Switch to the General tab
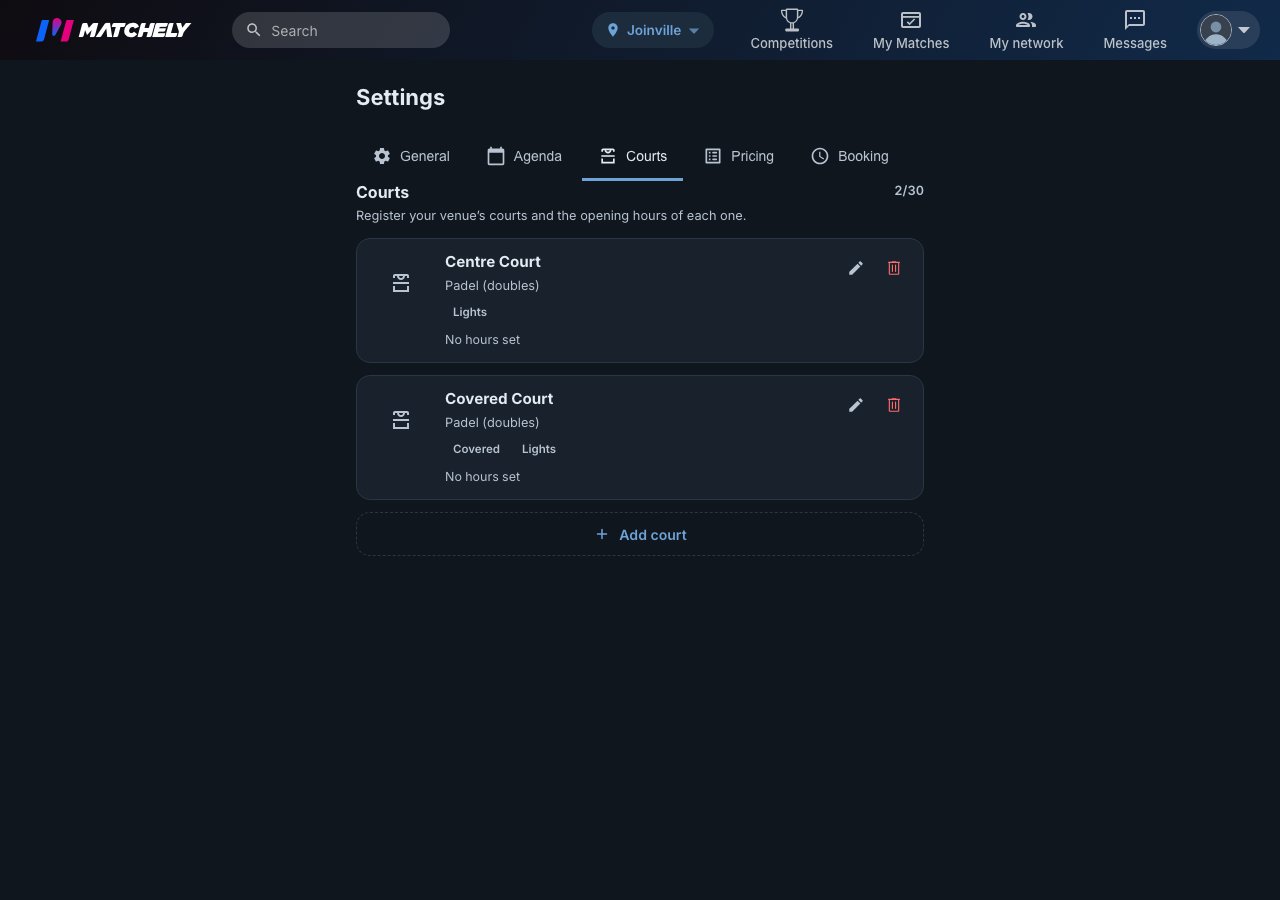The width and height of the screenshot is (1280, 900). pyautogui.click(x=411, y=156)
